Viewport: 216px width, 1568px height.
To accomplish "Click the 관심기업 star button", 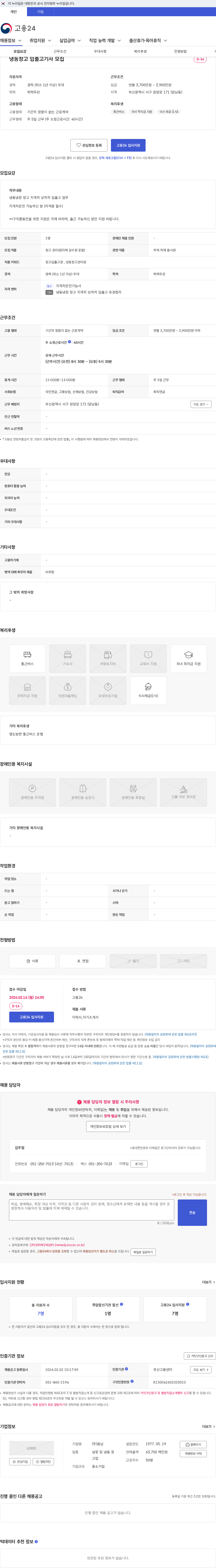I will [20, 1461].
